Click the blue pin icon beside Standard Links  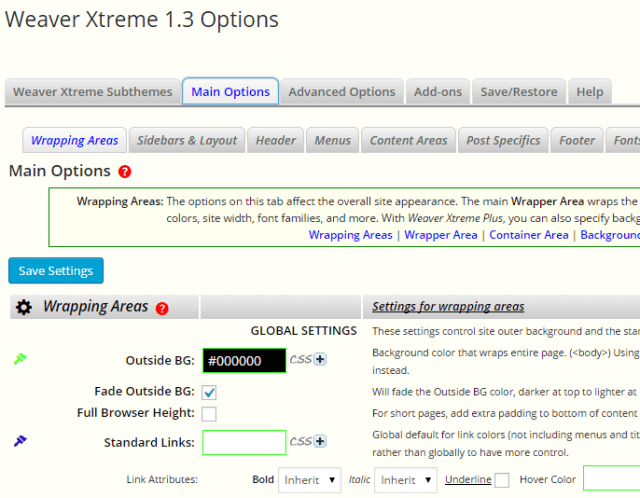point(20,440)
